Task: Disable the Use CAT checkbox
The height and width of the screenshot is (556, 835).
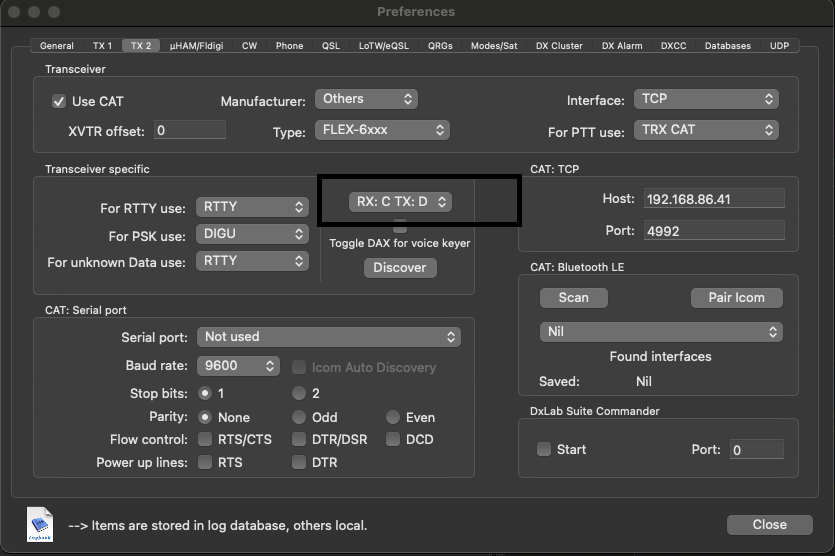Action: (x=59, y=101)
